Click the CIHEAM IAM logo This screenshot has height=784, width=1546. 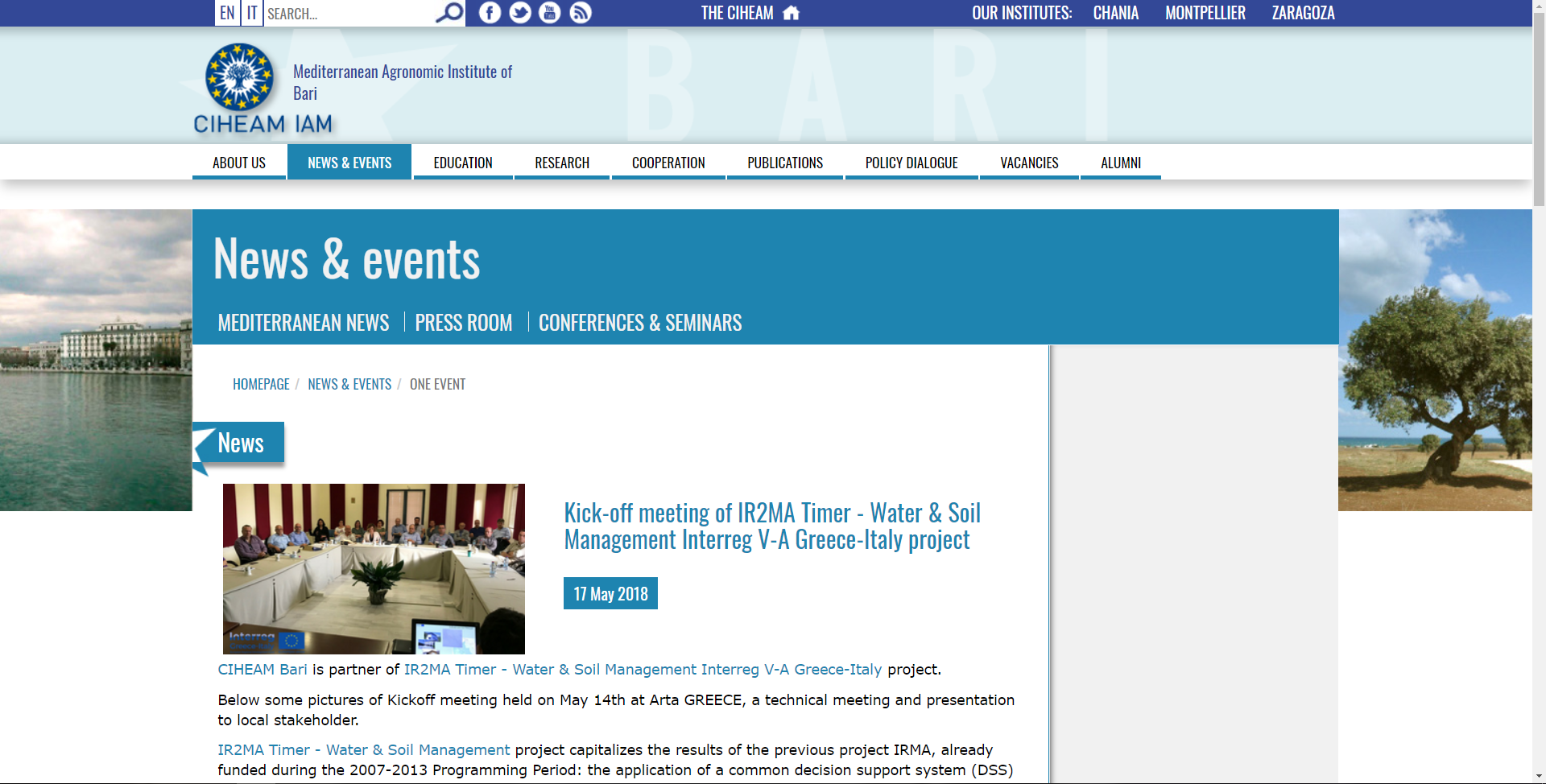[x=262, y=89]
